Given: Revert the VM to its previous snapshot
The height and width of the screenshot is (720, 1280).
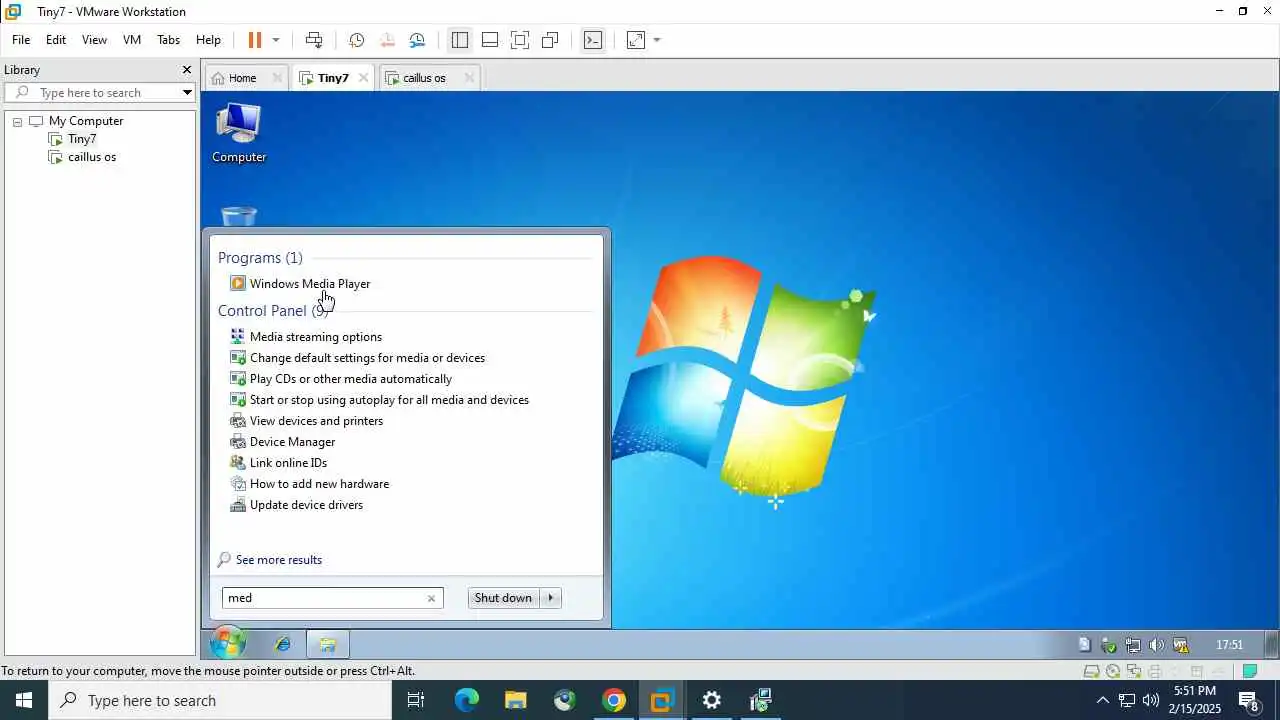Looking at the screenshot, I should pos(387,40).
